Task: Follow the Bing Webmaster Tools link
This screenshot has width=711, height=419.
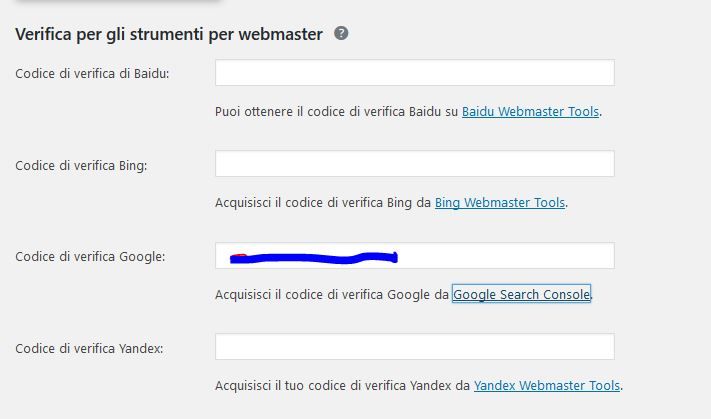Action: (x=500, y=203)
